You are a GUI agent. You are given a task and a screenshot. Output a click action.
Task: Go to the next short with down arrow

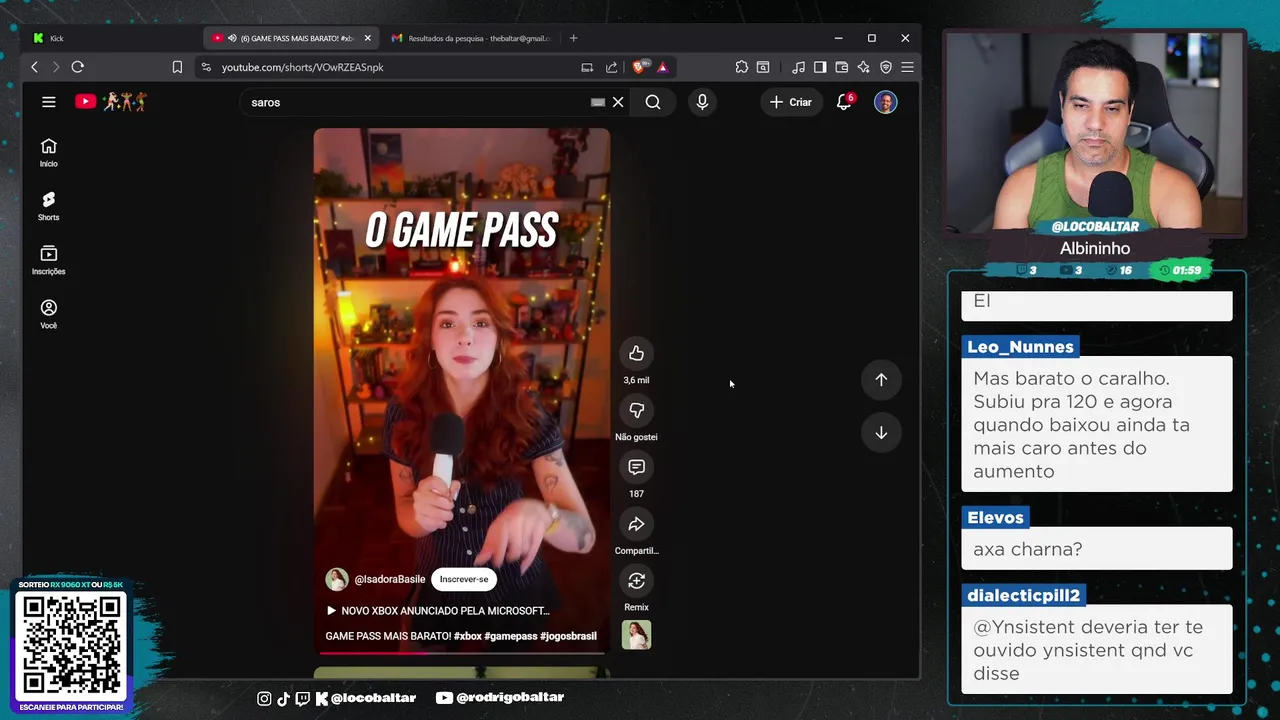coord(881,433)
